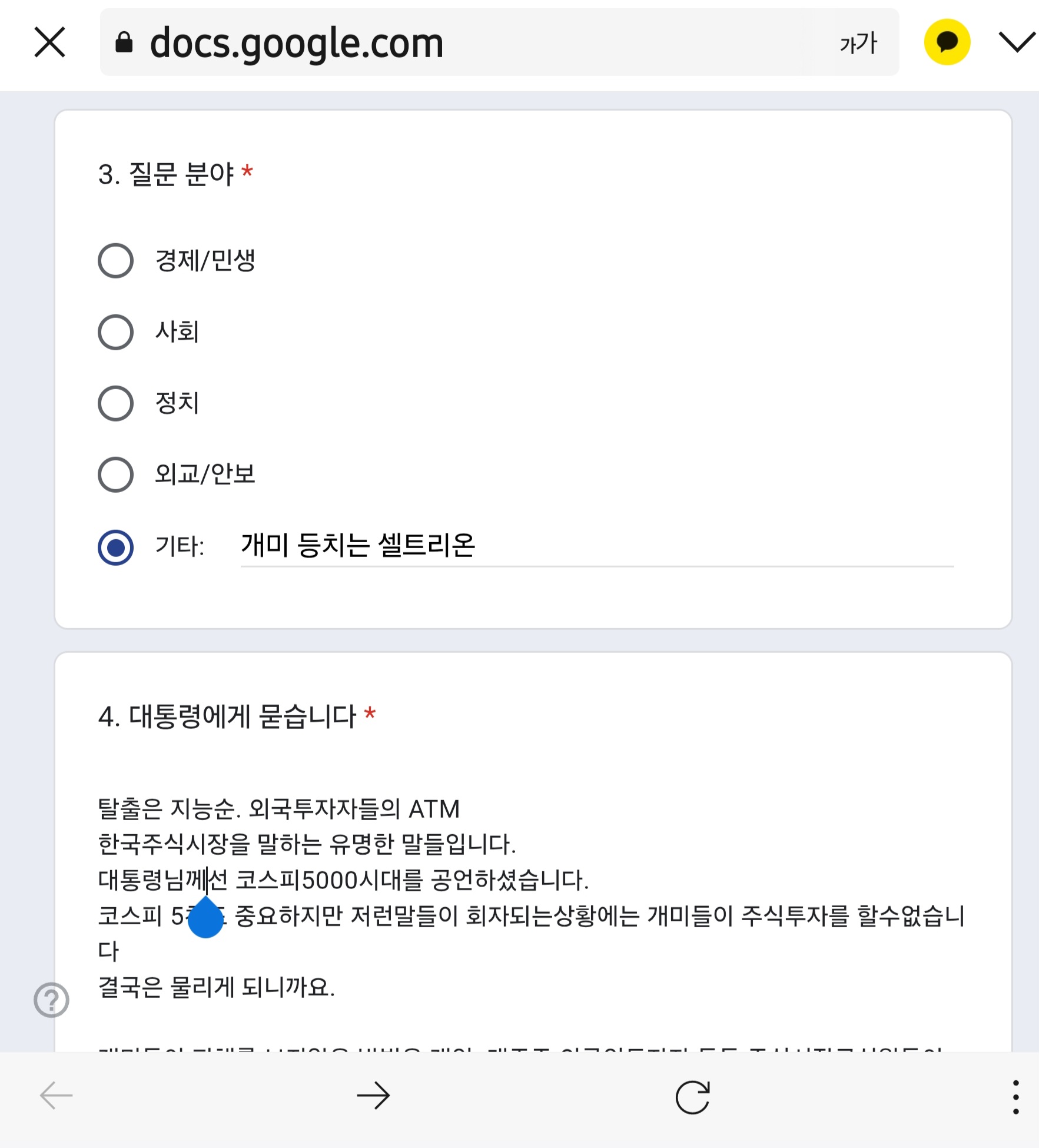Tap the docs.google.com address bar
1039x1148 pixels.
click(499, 42)
